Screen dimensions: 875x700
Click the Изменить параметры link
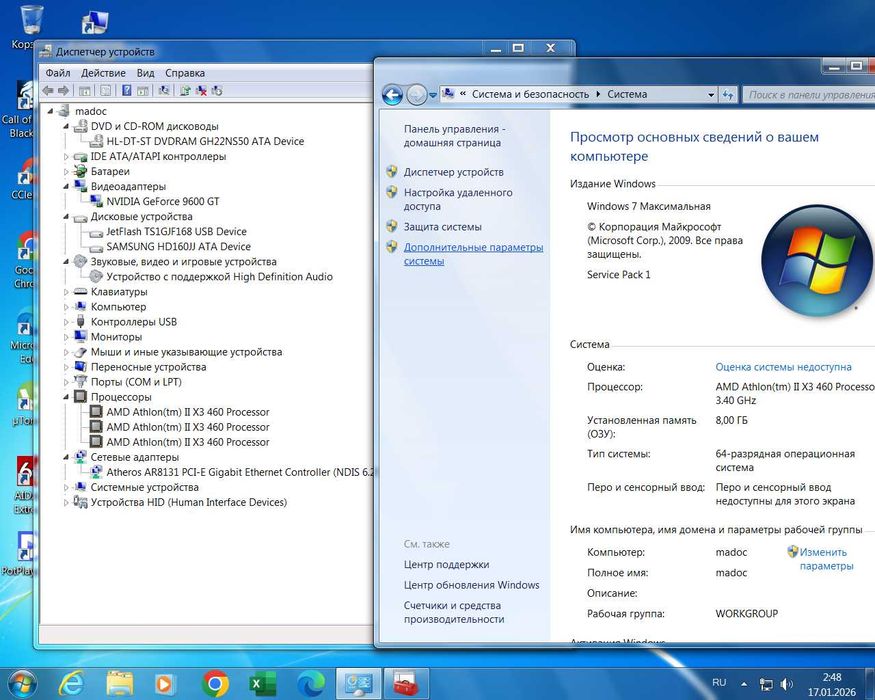826,559
